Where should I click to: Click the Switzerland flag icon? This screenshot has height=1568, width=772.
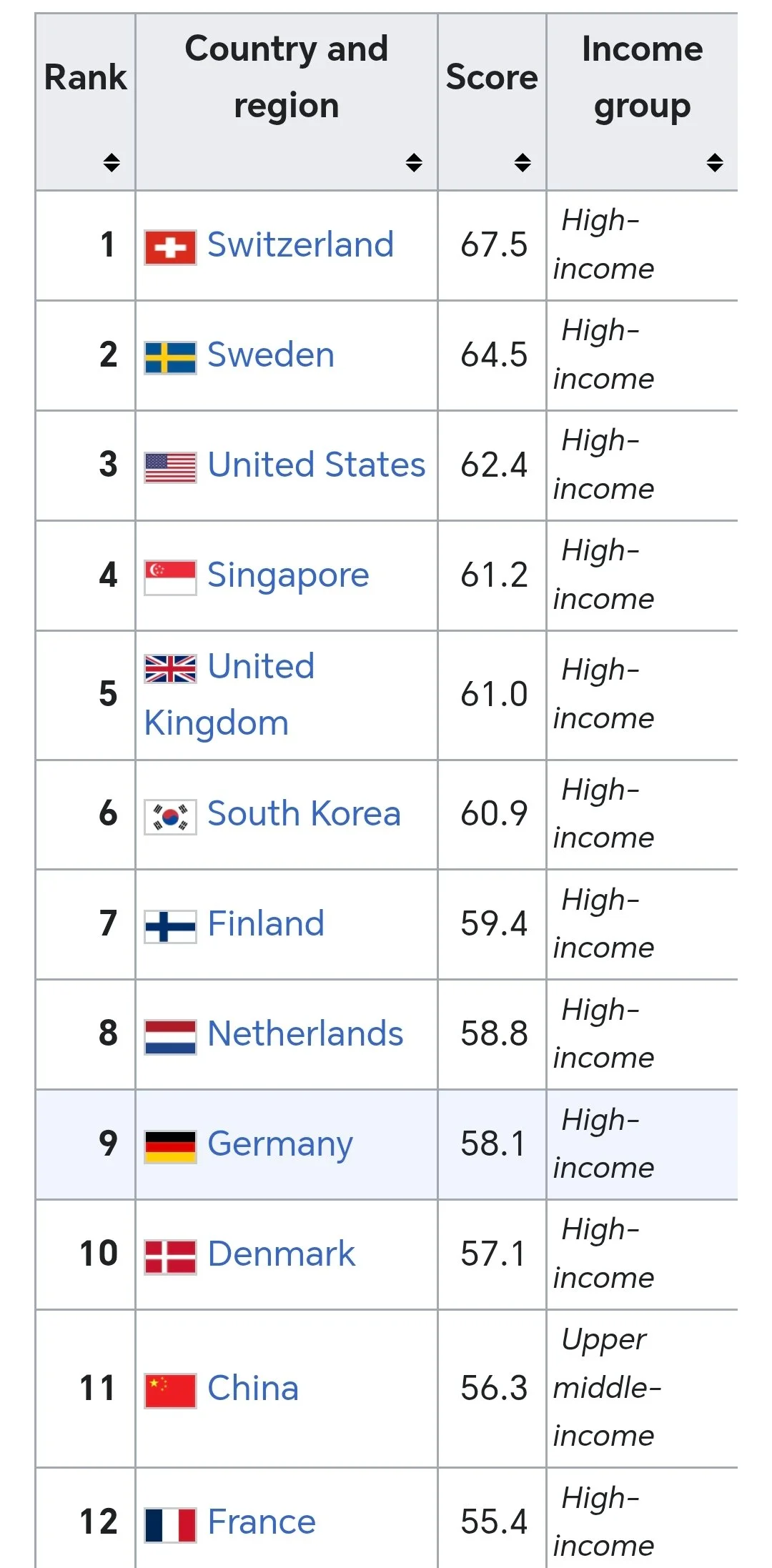pyautogui.click(x=170, y=247)
